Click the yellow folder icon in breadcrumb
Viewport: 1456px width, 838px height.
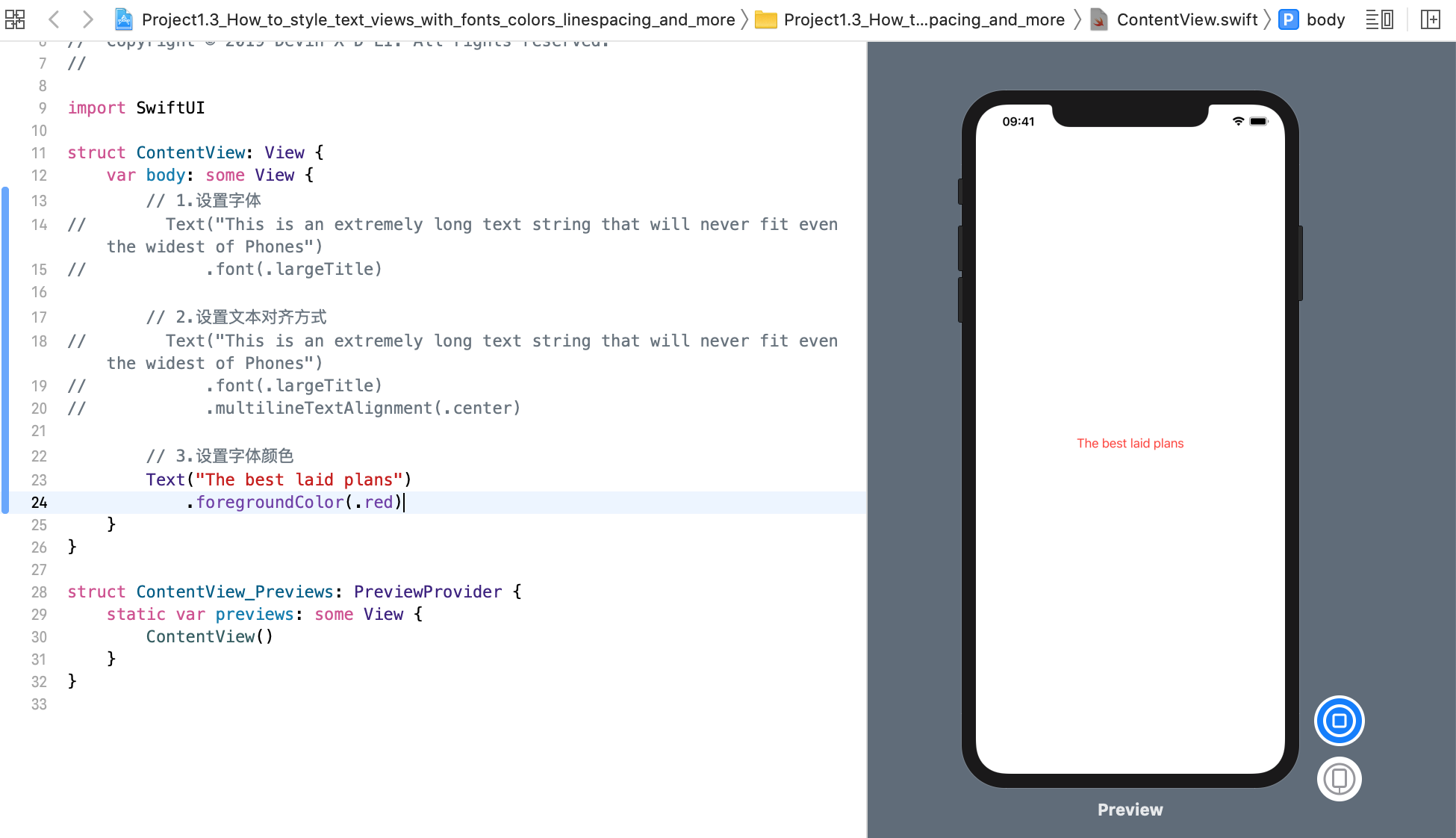click(x=766, y=19)
